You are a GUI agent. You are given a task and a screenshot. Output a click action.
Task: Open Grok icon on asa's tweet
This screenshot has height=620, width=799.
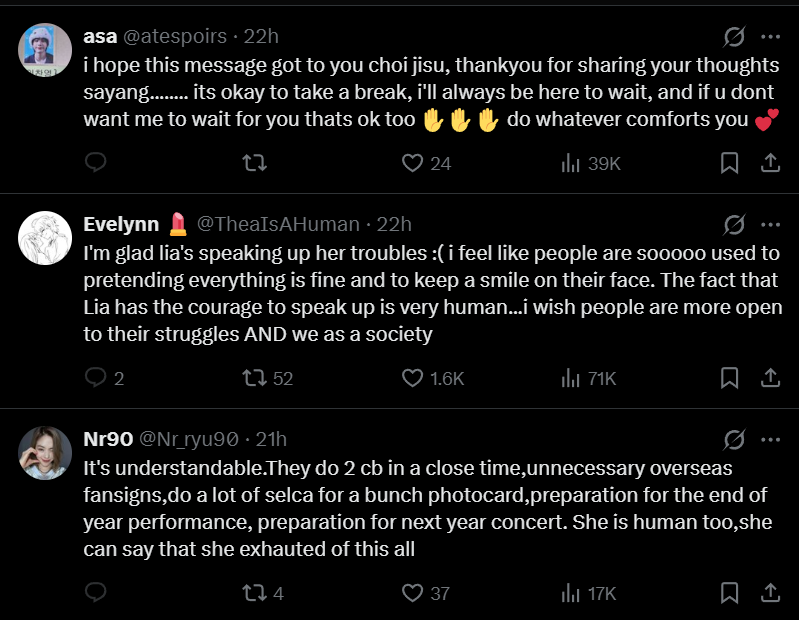(x=734, y=37)
